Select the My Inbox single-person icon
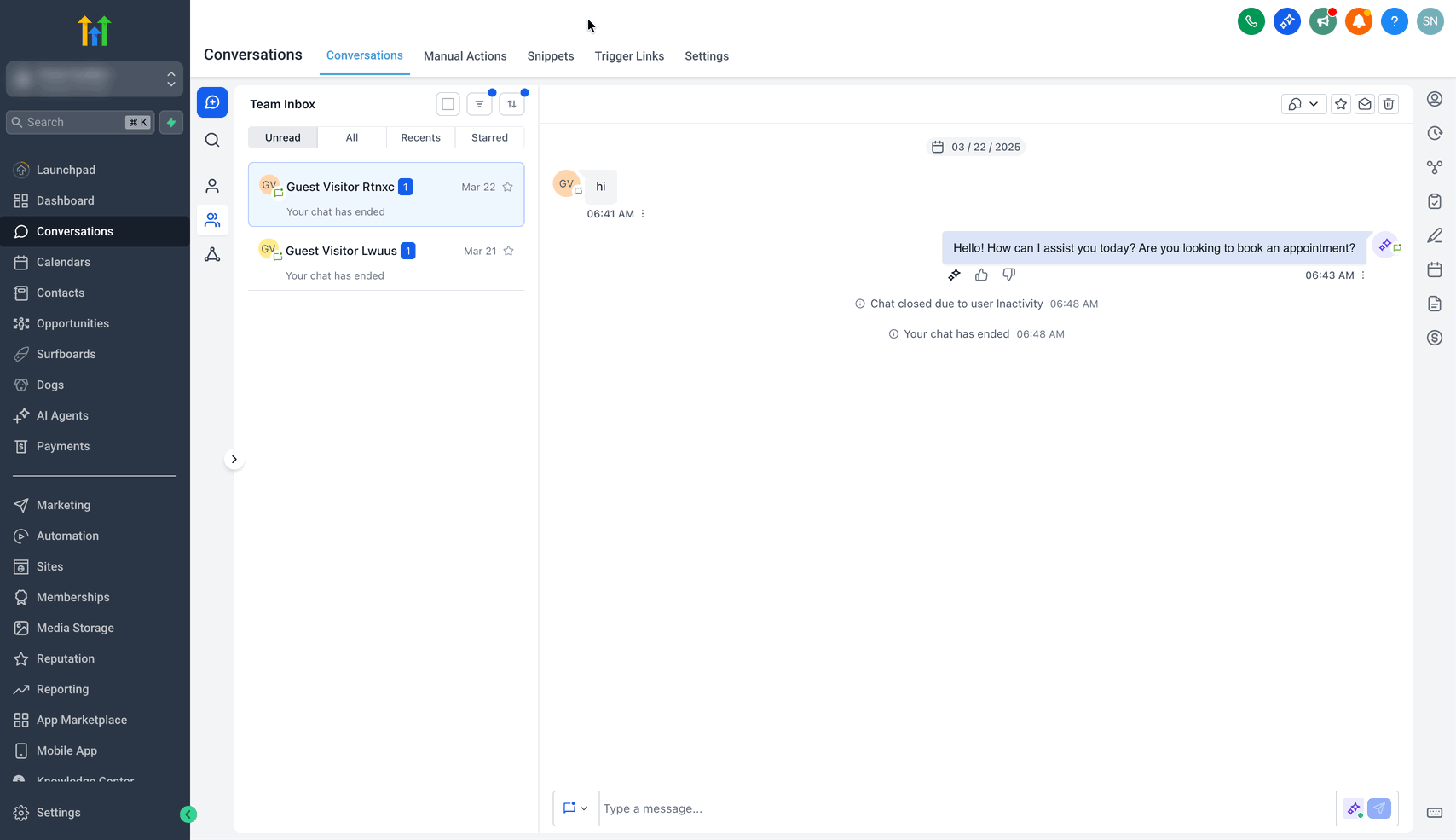Image resolution: width=1456 pixels, height=840 pixels. point(212,186)
